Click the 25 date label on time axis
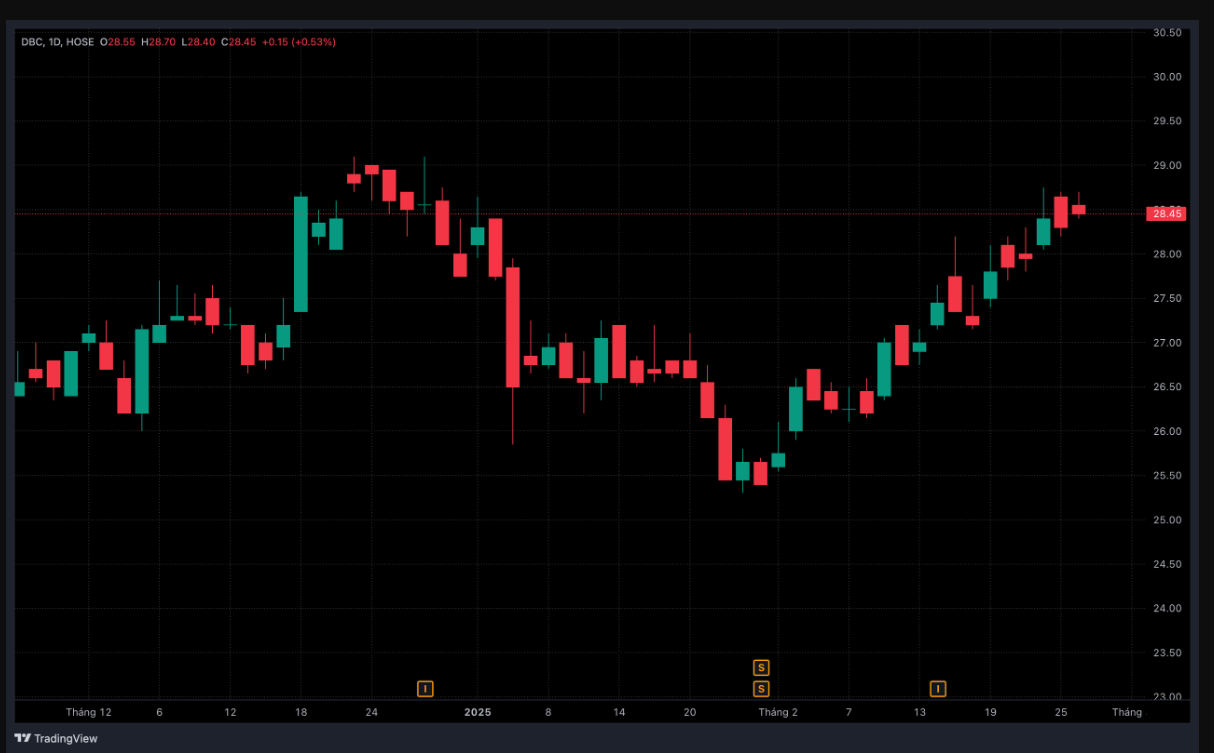Screen dimensions: 1214x753 tap(1061, 713)
